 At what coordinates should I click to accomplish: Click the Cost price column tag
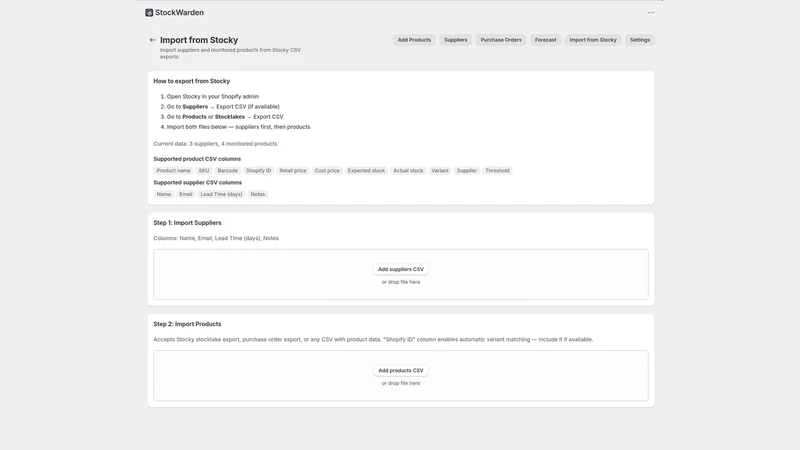point(327,170)
